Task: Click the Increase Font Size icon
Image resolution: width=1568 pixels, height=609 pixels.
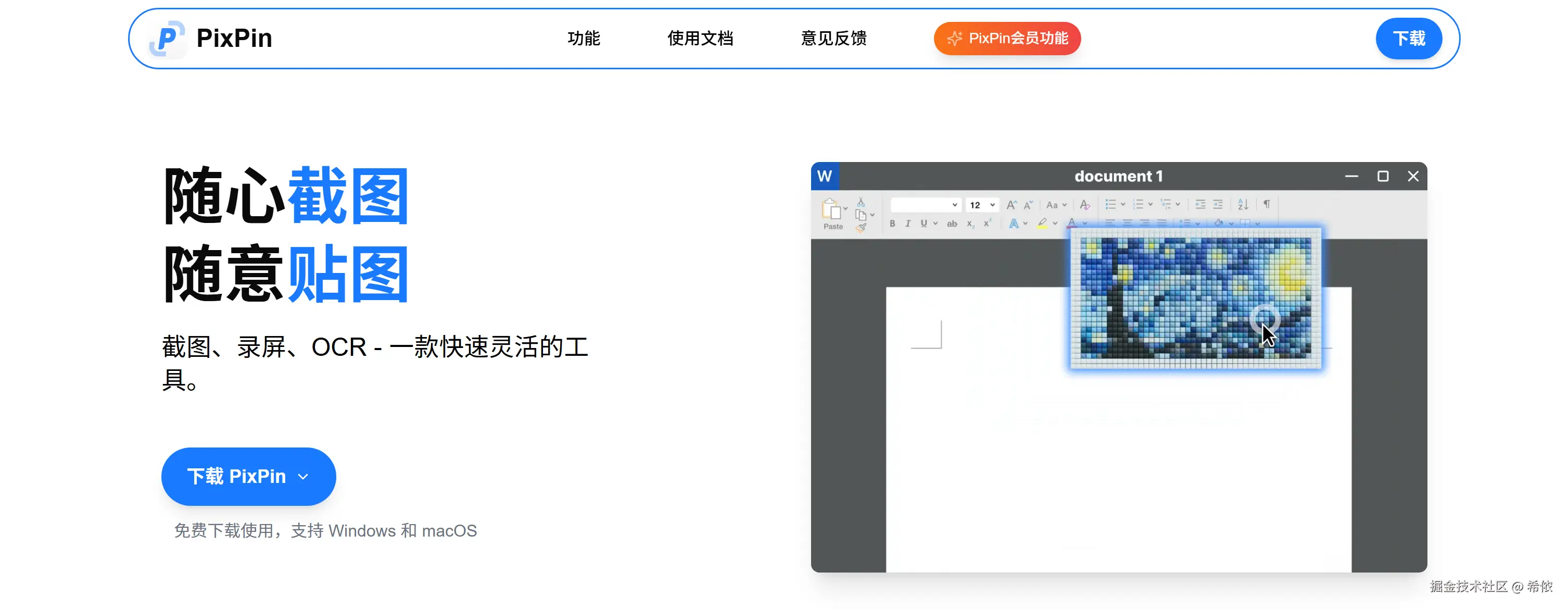Action: click(x=1011, y=205)
